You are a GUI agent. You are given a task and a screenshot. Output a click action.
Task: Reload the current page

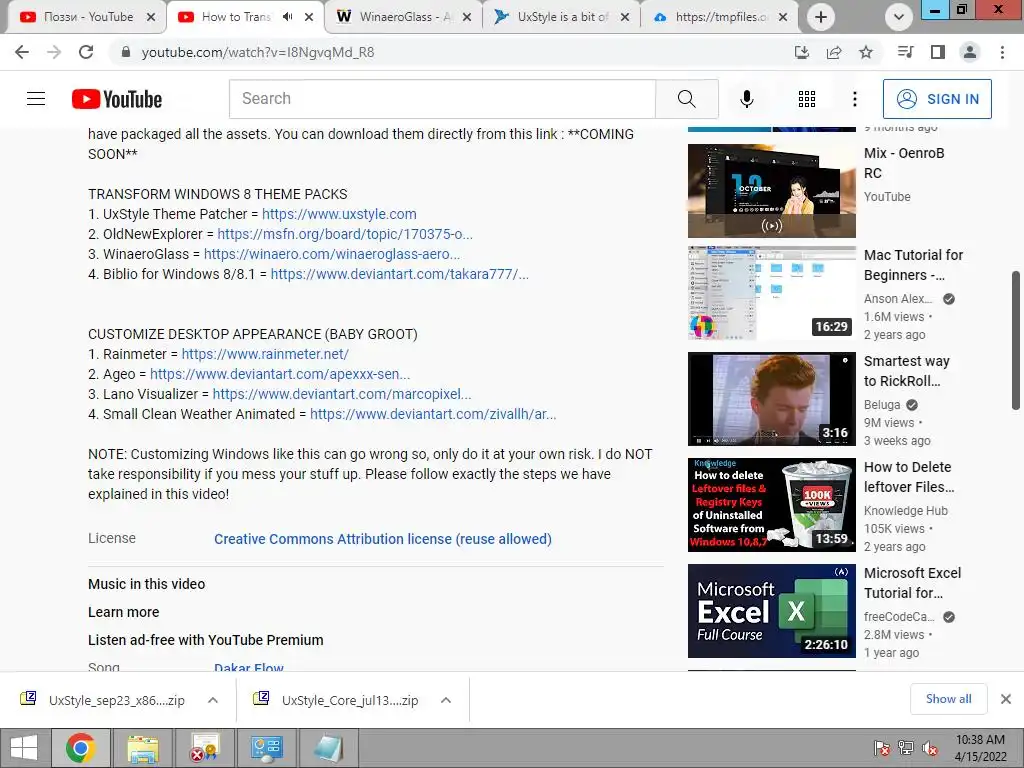point(86,52)
